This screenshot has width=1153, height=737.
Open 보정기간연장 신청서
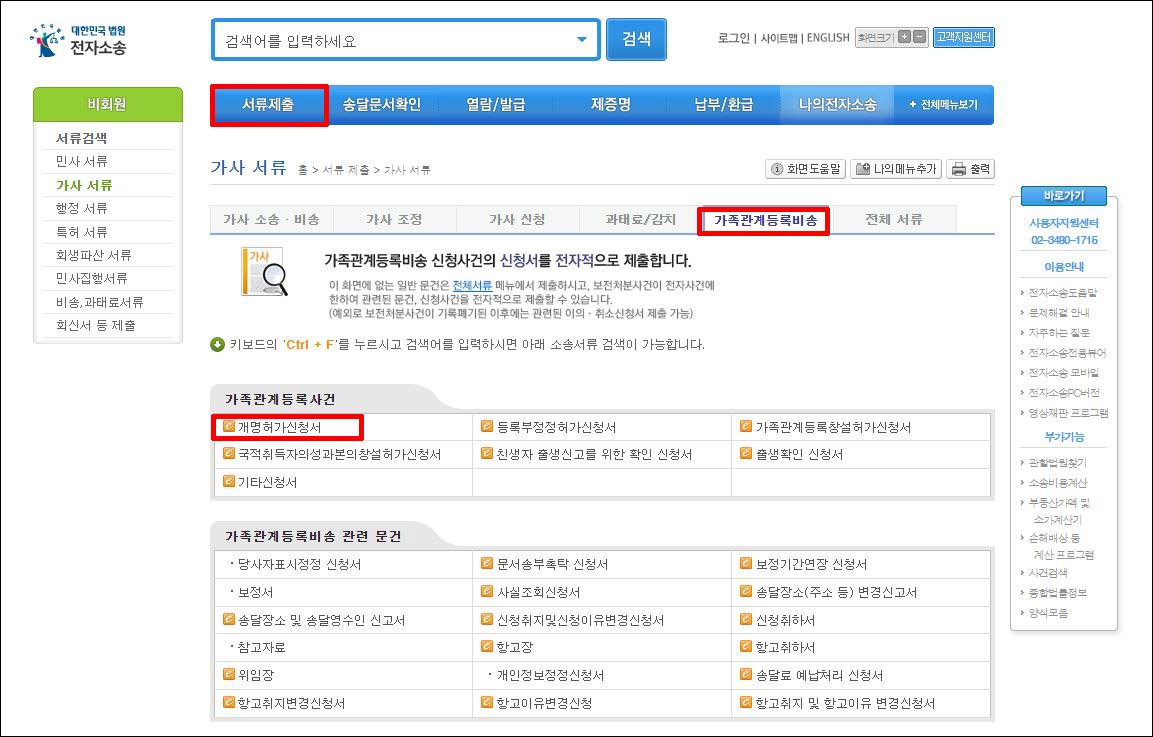pyautogui.click(x=811, y=565)
